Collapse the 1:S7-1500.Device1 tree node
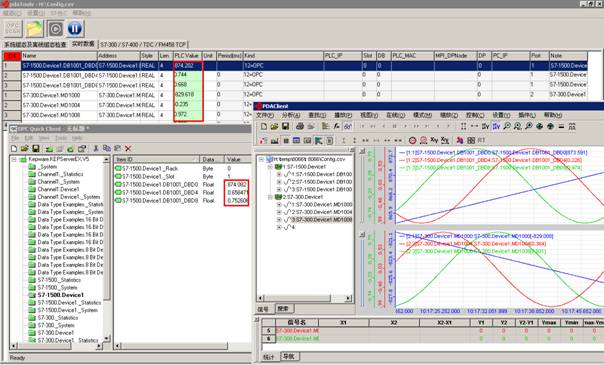Image resolution: width=604 pixels, height=365 pixels. pos(270,167)
